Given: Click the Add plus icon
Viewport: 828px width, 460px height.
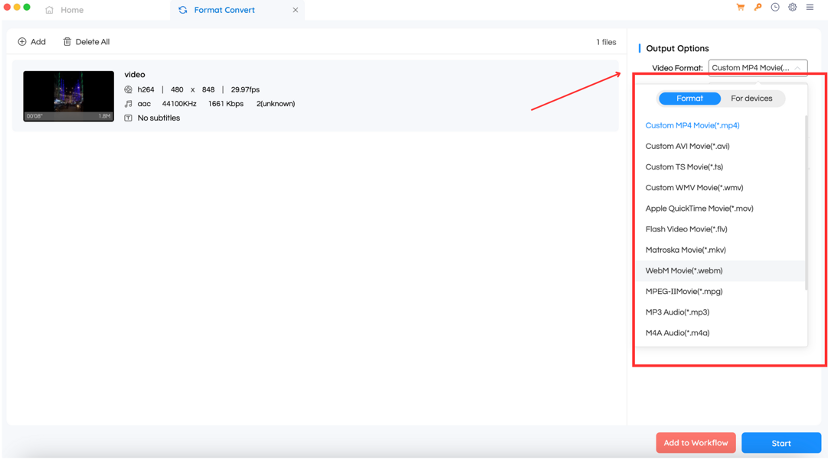Looking at the screenshot, I should coord(23,42).
